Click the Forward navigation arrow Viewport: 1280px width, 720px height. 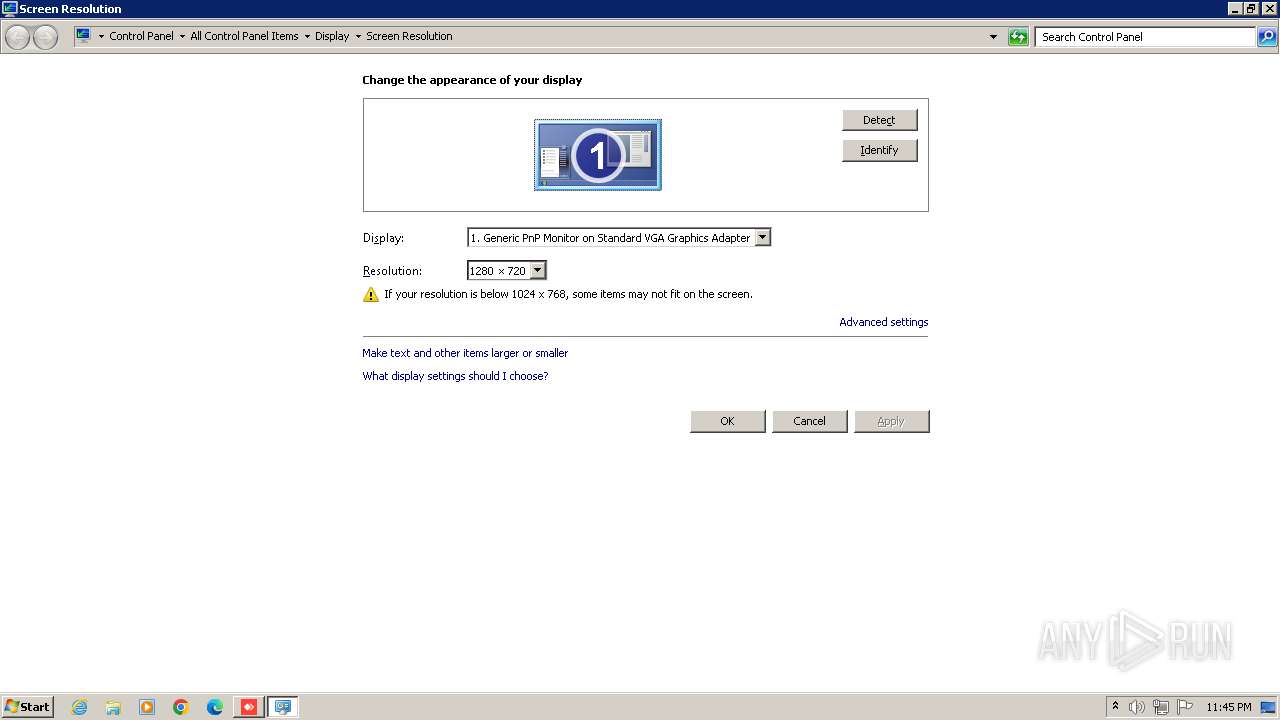pyautogui.click(x=45, y=37)
